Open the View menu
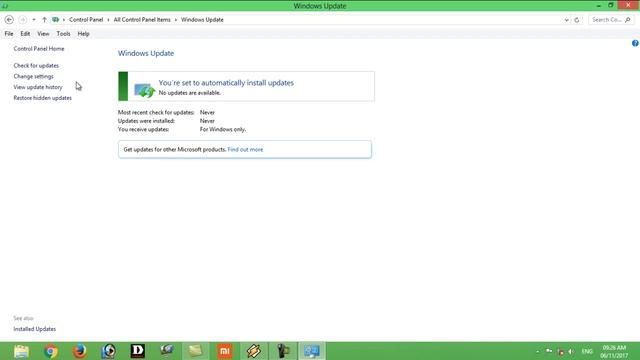640x360 pixels. [43, 34]
